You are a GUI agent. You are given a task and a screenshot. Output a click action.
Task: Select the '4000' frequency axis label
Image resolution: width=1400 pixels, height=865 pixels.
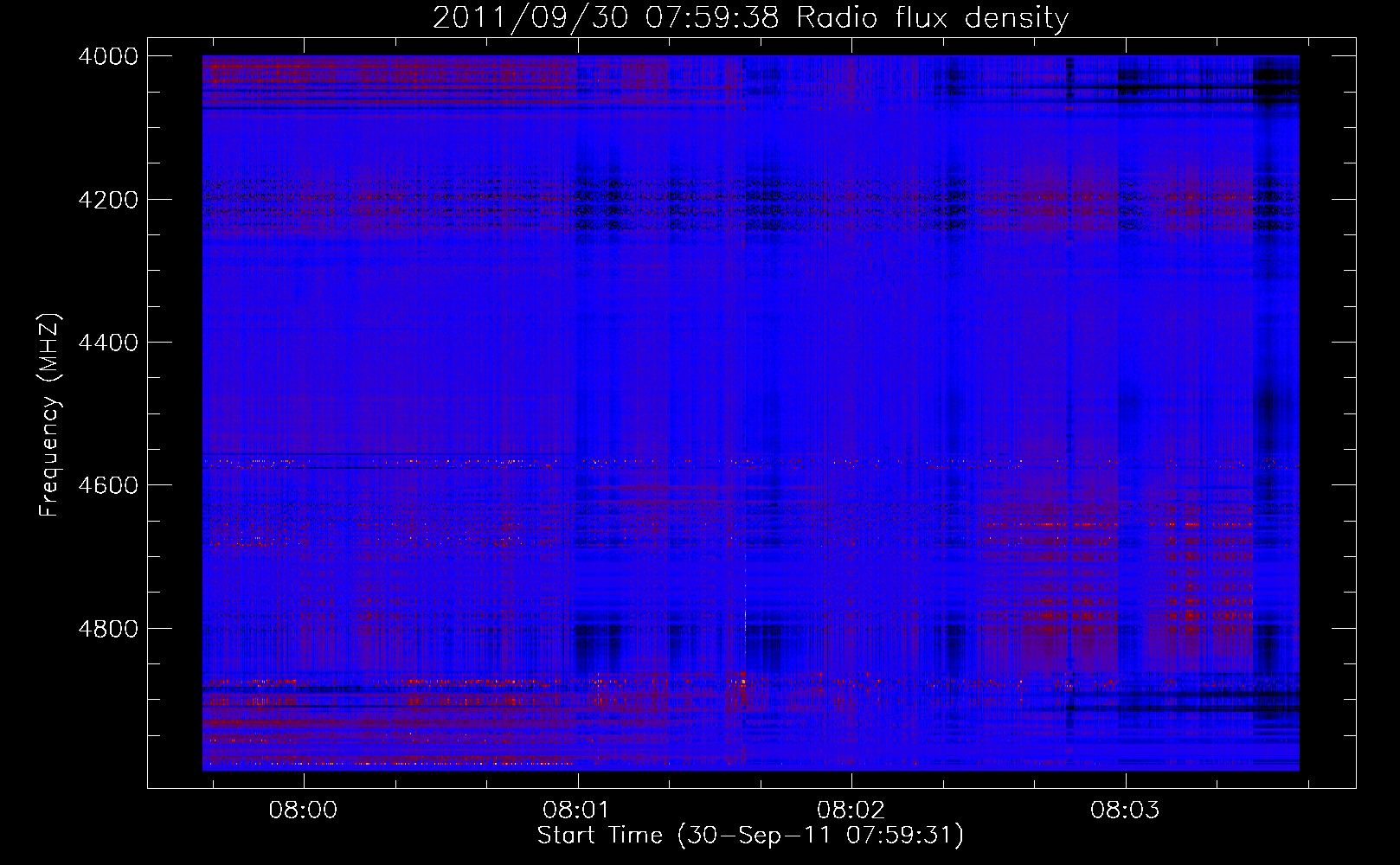click(x=107, y=56)
